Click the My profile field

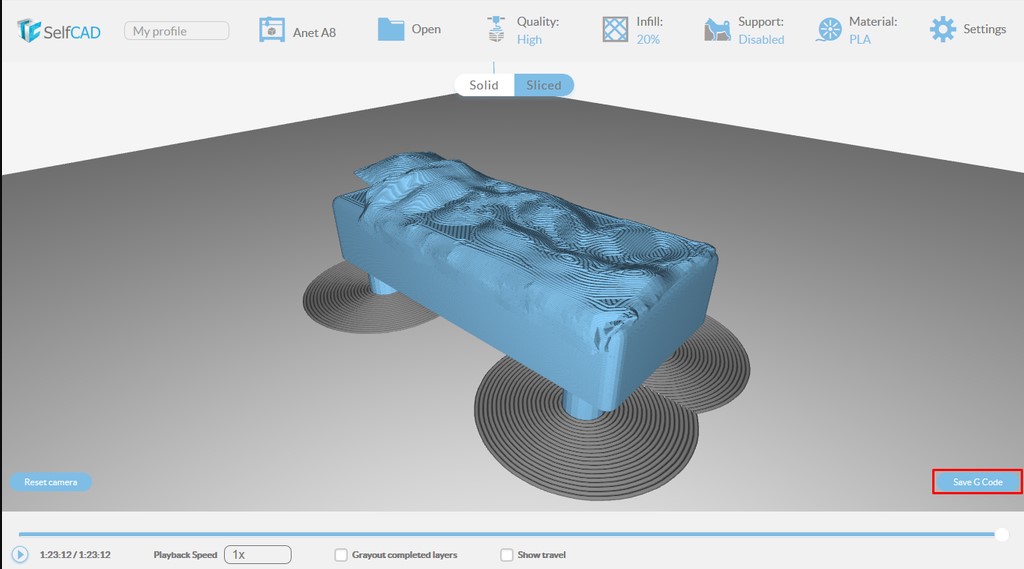(x=176, y=31)
